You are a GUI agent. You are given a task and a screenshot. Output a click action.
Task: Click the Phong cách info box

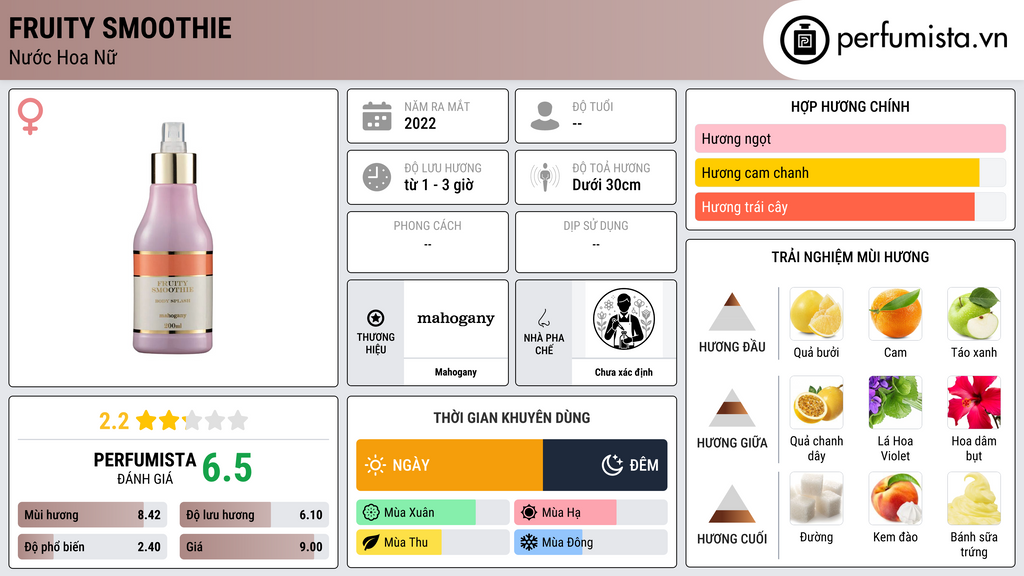pyautogui.click(x=428, y=242)
